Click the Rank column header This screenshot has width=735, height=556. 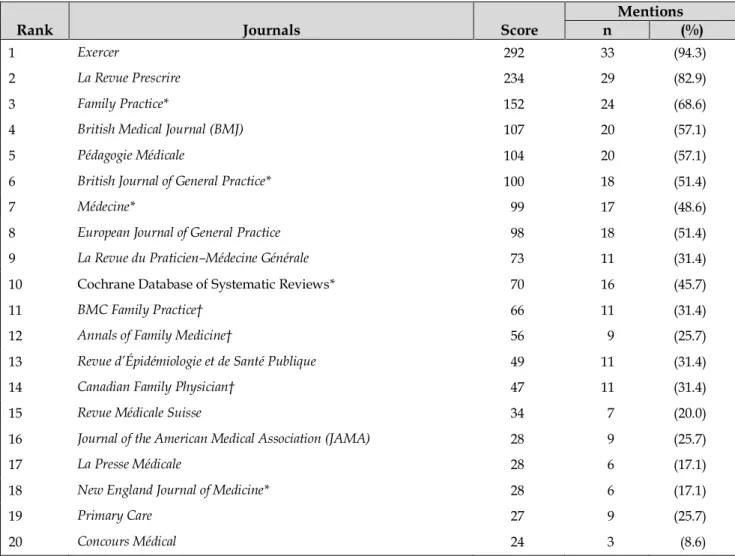(x=35, y=30)
